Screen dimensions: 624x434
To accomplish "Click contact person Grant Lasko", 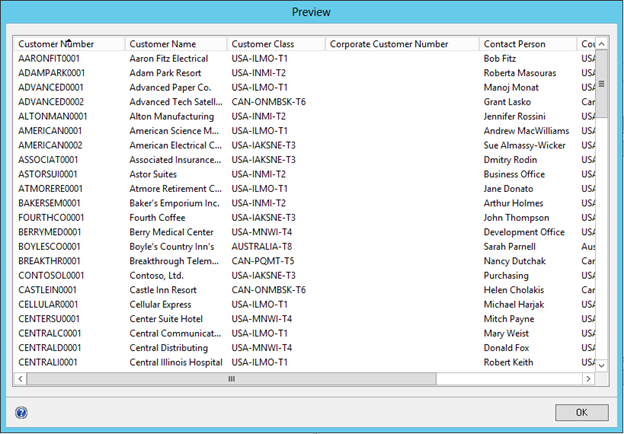I will (507, 102).
